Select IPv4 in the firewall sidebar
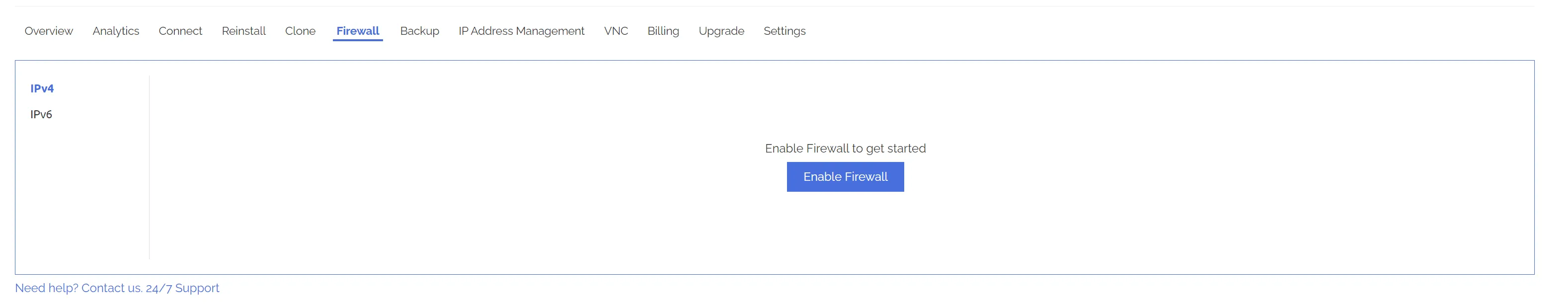This screenshot has width=1568, height=308. pos(42,88)
